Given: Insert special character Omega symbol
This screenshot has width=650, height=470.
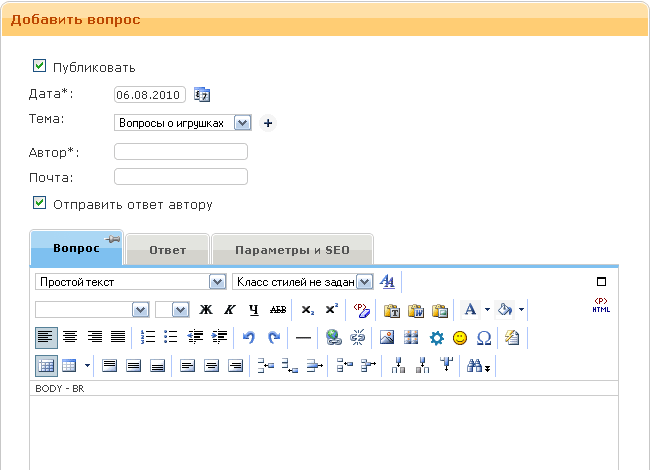Looking at the screenshot, I should [x=484, y=337].
